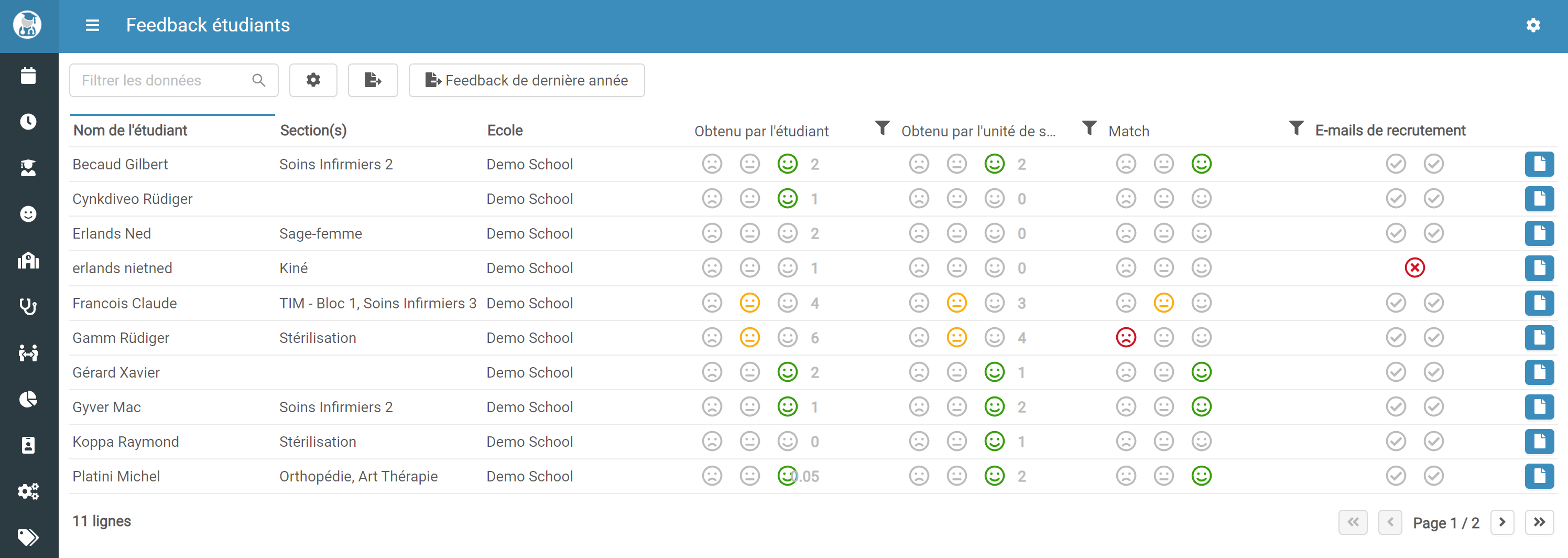Open the pie chart icon in sidebar
Image resolution: width=1568 pixels, height=558 pixels.
[28, 399]
